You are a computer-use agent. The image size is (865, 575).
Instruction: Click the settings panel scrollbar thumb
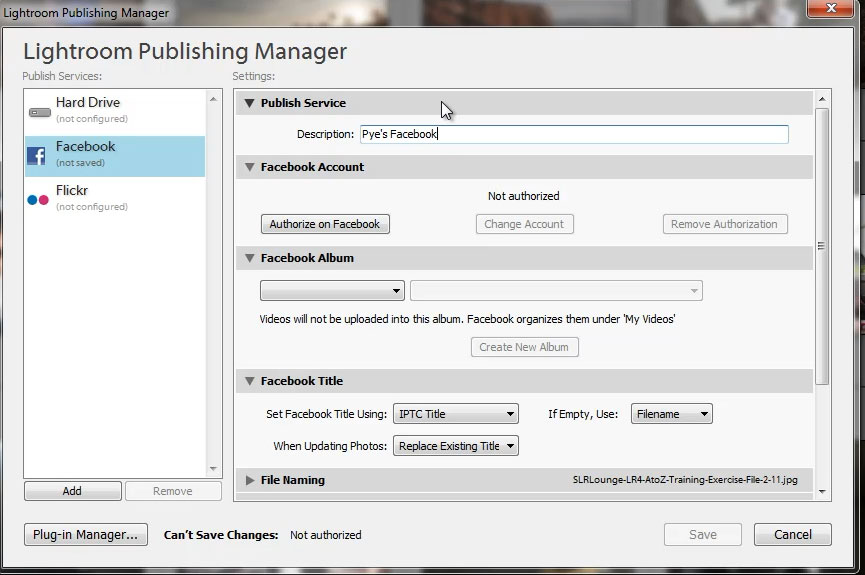point(822,246)
